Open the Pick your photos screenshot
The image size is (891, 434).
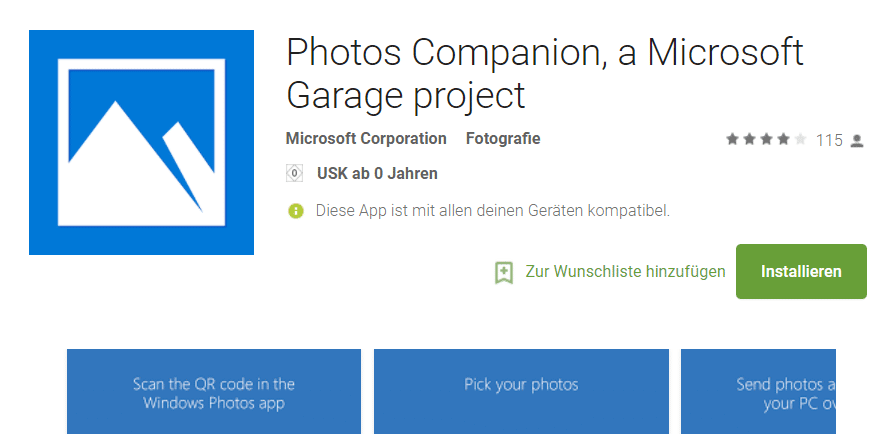521,391
